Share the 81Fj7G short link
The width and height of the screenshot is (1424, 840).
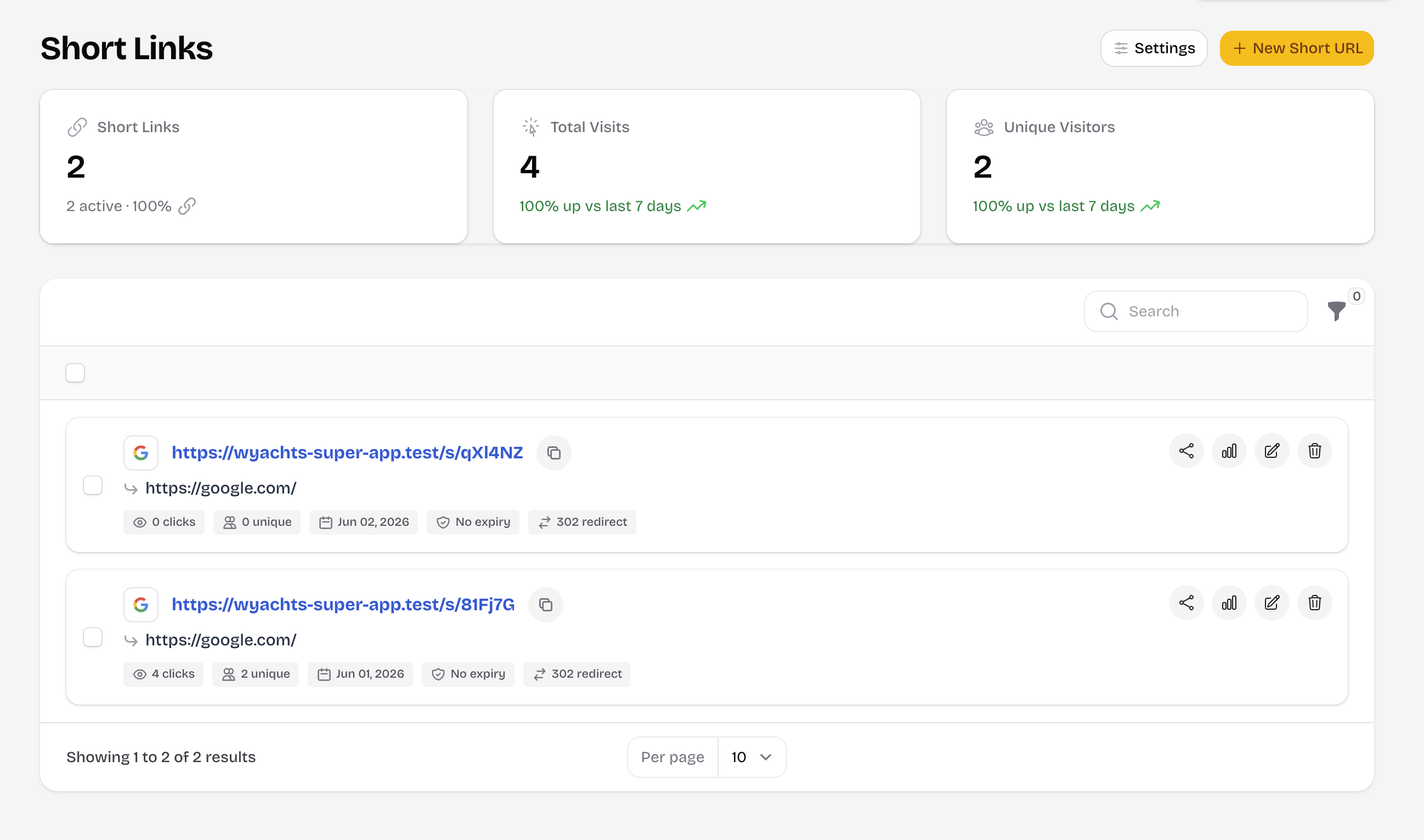pyautogui.click(x=1186, y=603)
